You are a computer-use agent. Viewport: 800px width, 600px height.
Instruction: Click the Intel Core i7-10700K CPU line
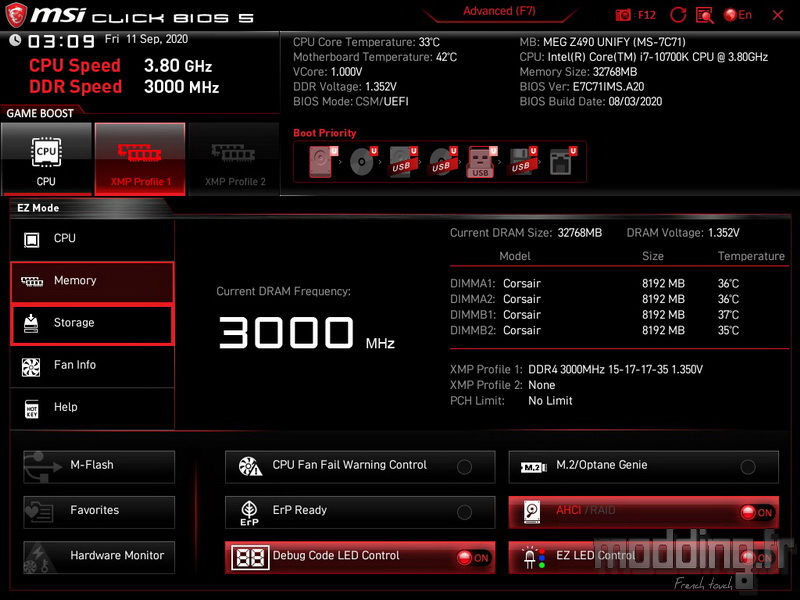pyautogui.click(x=644, y=57)
